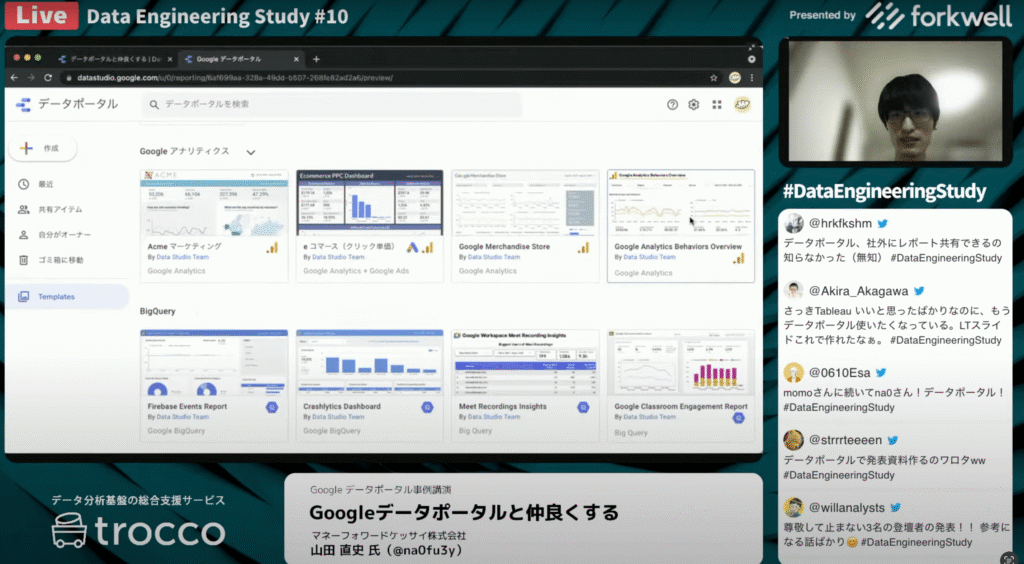This screenshot has width=1024, height=564.
Task: Click the Data Portal logo icon
Action: 23,104
